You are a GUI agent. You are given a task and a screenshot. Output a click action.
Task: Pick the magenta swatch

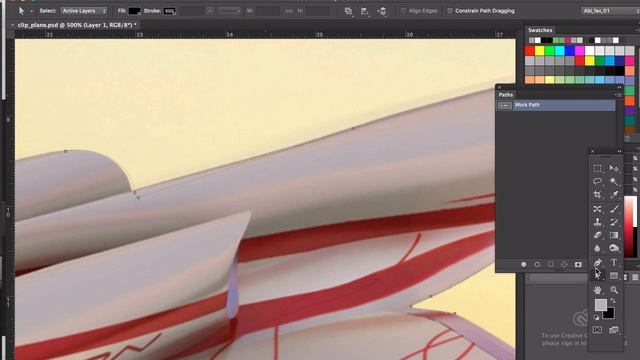[x=579, y=51]
